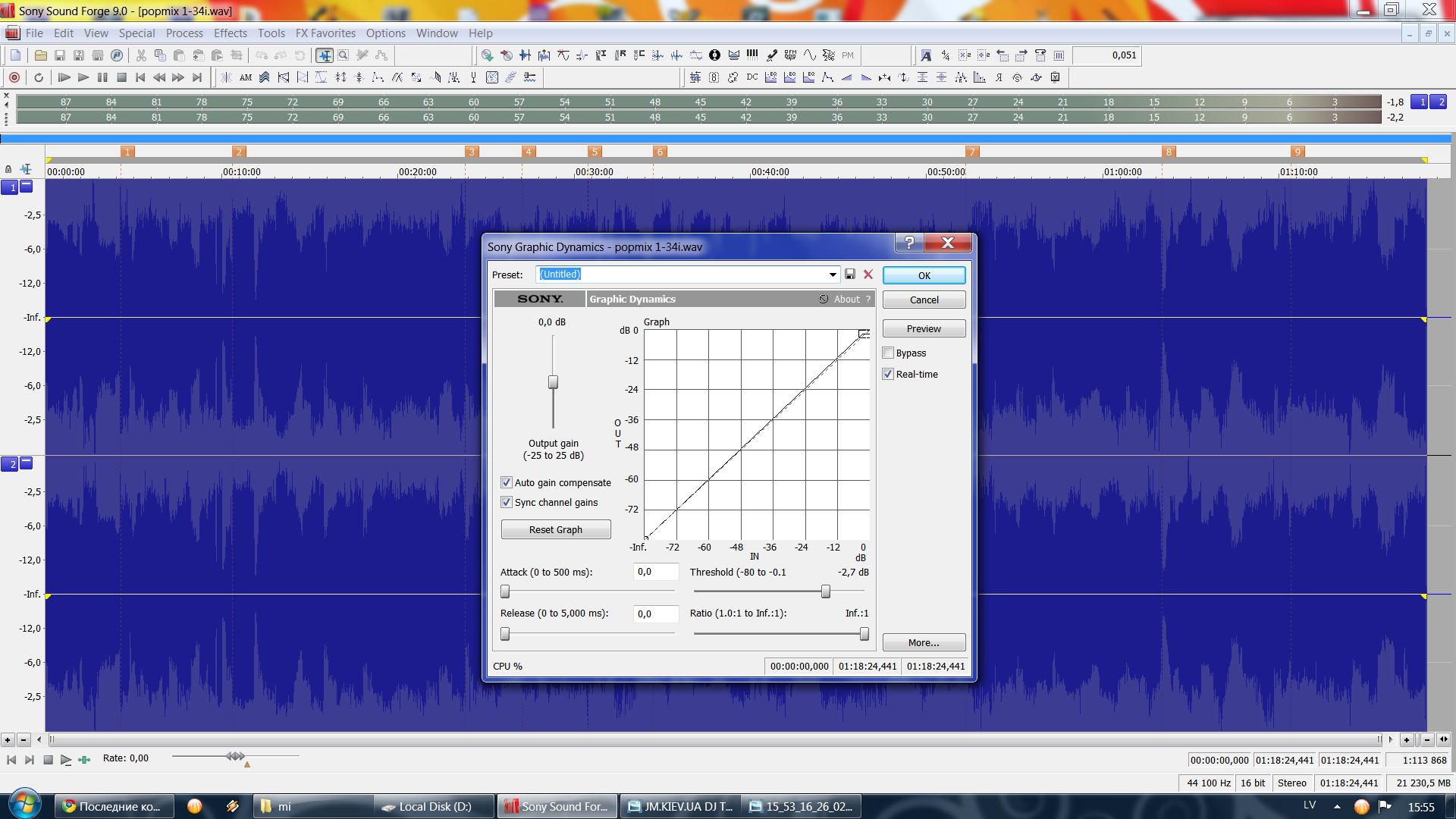Arm the Record button
Viewport: 1456px width, 819px height.
[x=14, y=77]
